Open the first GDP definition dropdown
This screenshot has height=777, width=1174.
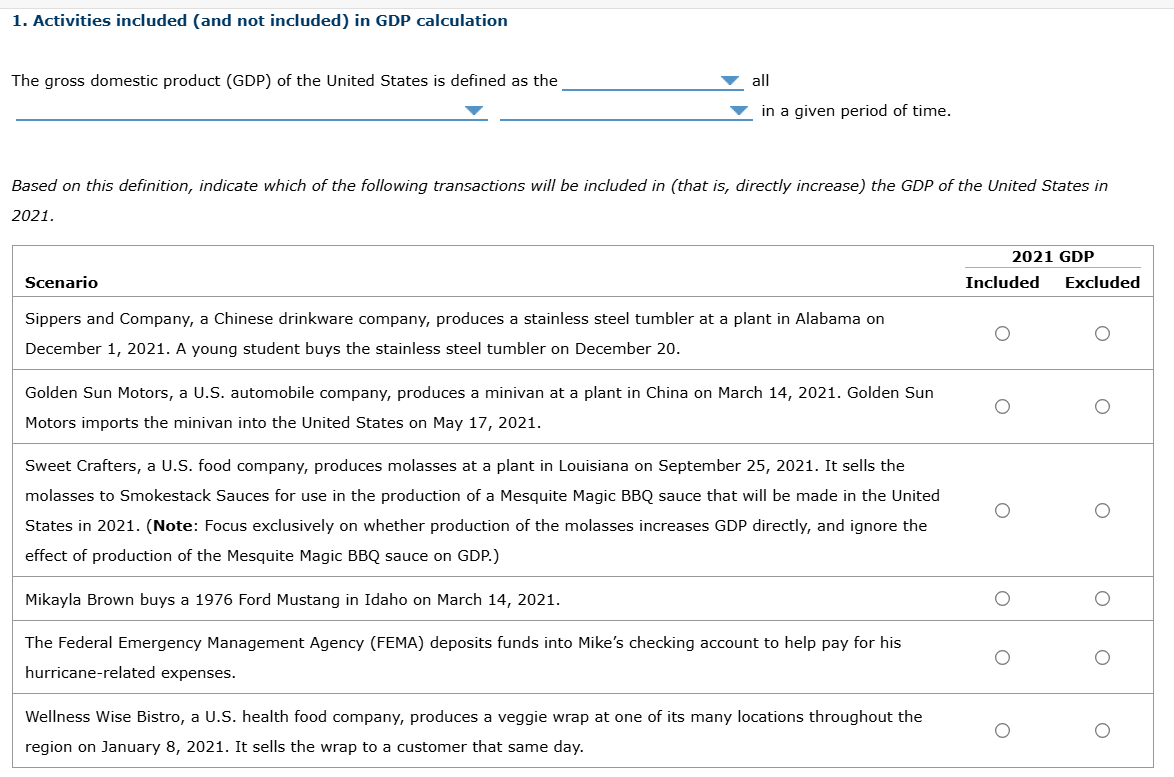(731, 80)
